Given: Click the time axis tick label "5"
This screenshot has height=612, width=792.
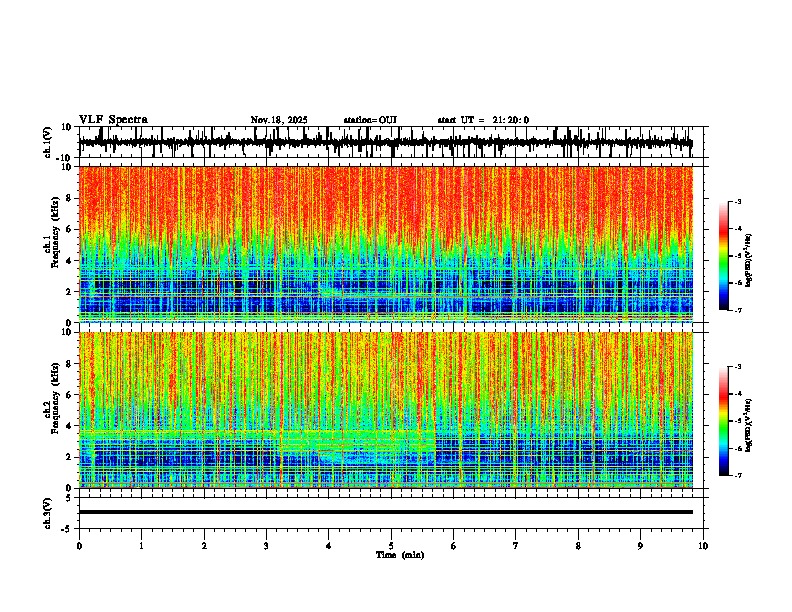Looking at the screenshot, I should 391,546.
